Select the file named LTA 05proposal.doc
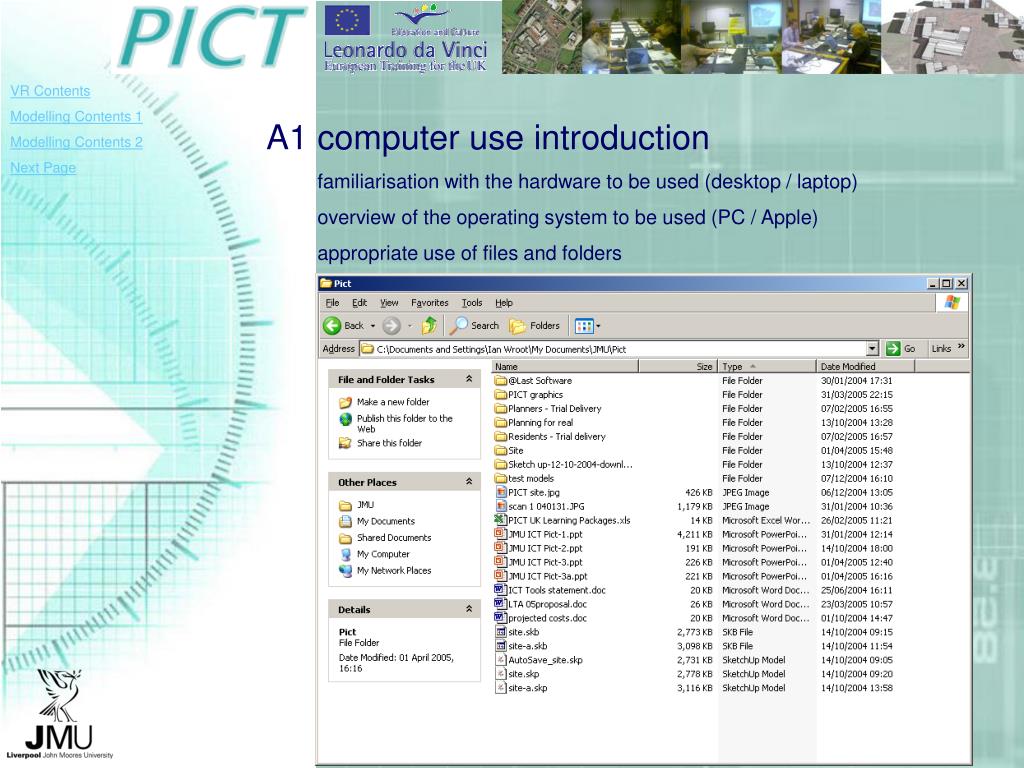 pyautogui.click(x=547, y=605)
